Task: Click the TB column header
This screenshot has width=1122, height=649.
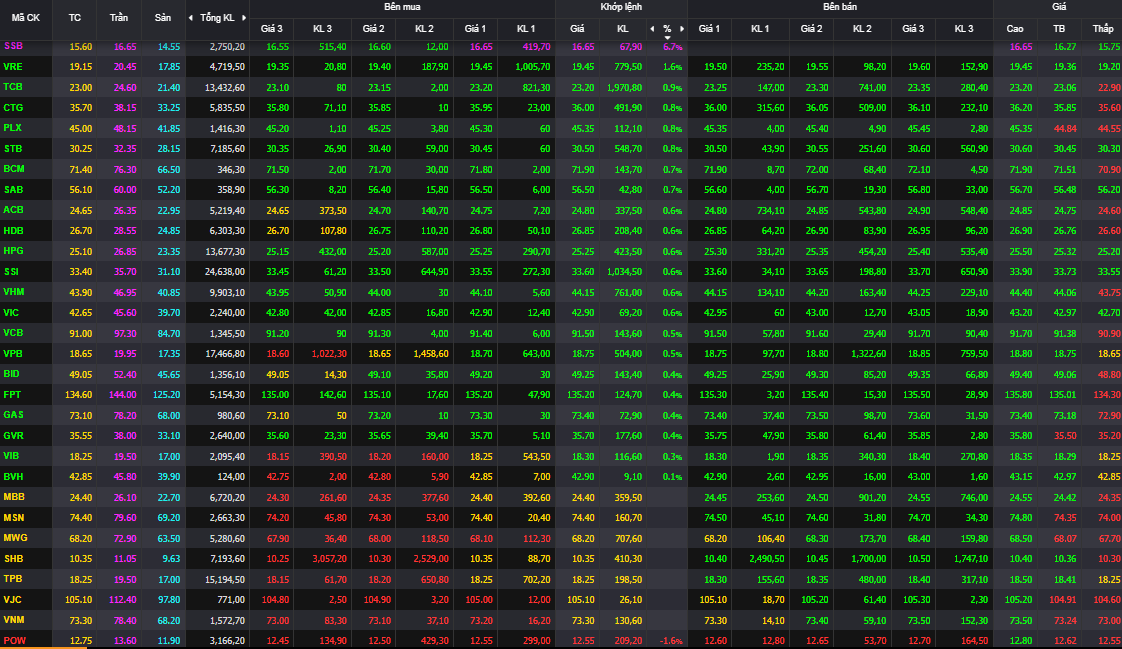Action: 1059,29
